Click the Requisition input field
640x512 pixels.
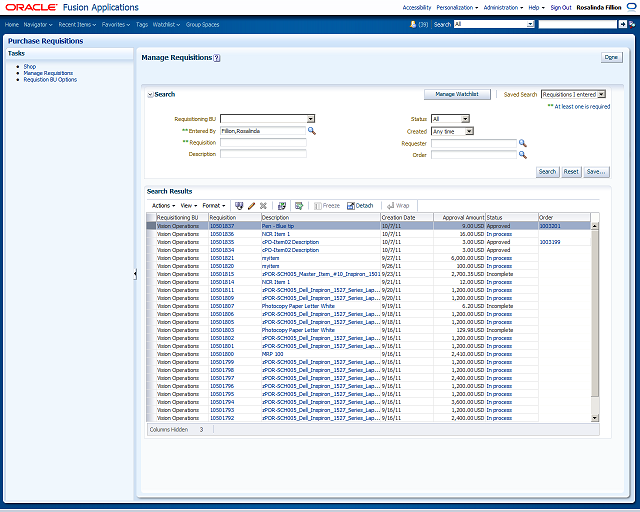263,142
